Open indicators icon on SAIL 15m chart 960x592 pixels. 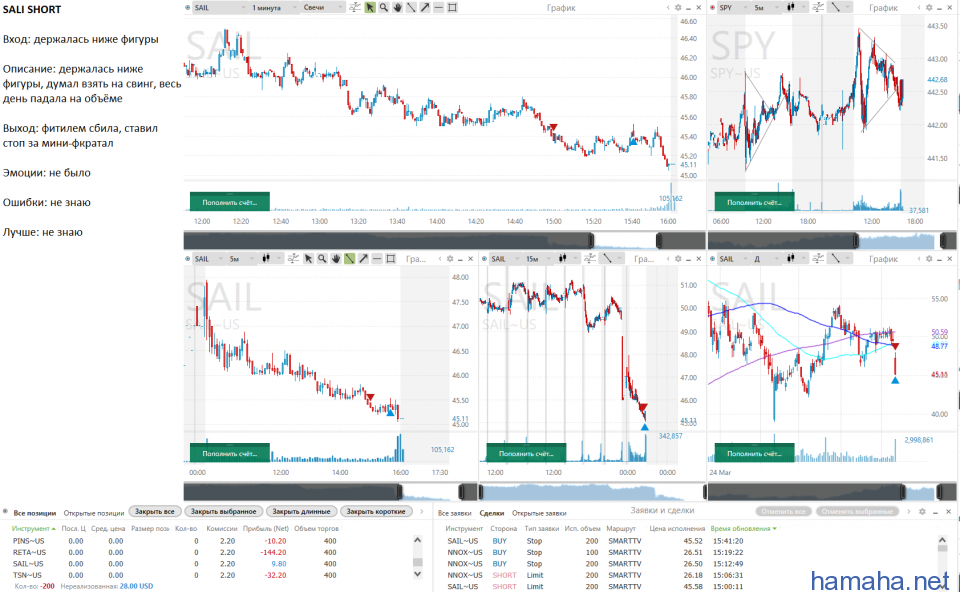coord(589,259)
